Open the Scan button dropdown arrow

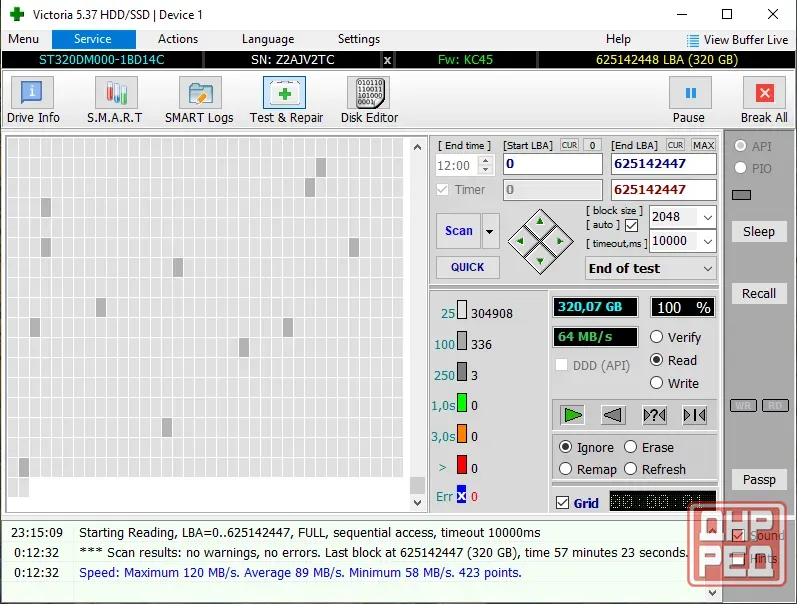(x=490, y=231)
